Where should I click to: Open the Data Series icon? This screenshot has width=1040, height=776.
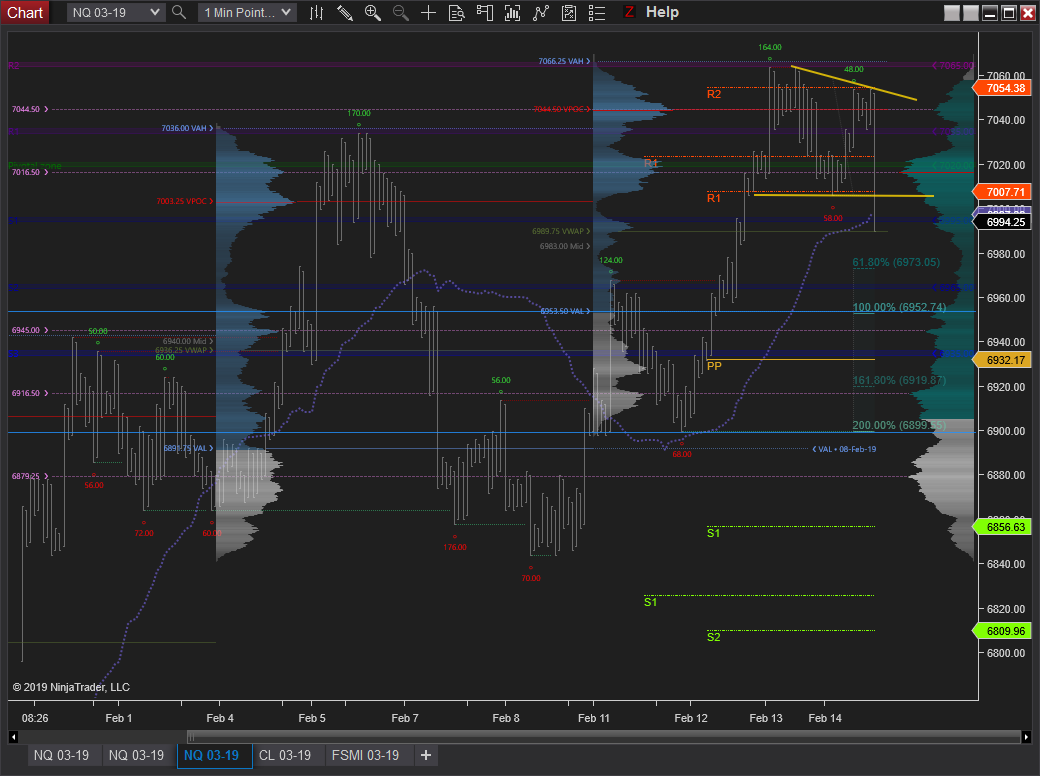coord(513,13)
